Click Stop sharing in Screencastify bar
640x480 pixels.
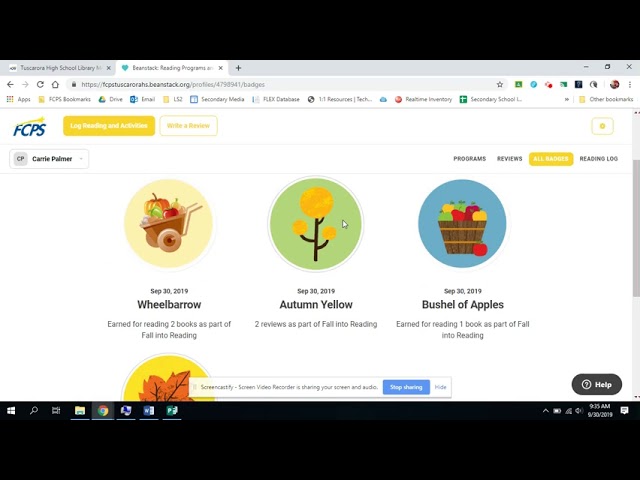pos(406,387)
